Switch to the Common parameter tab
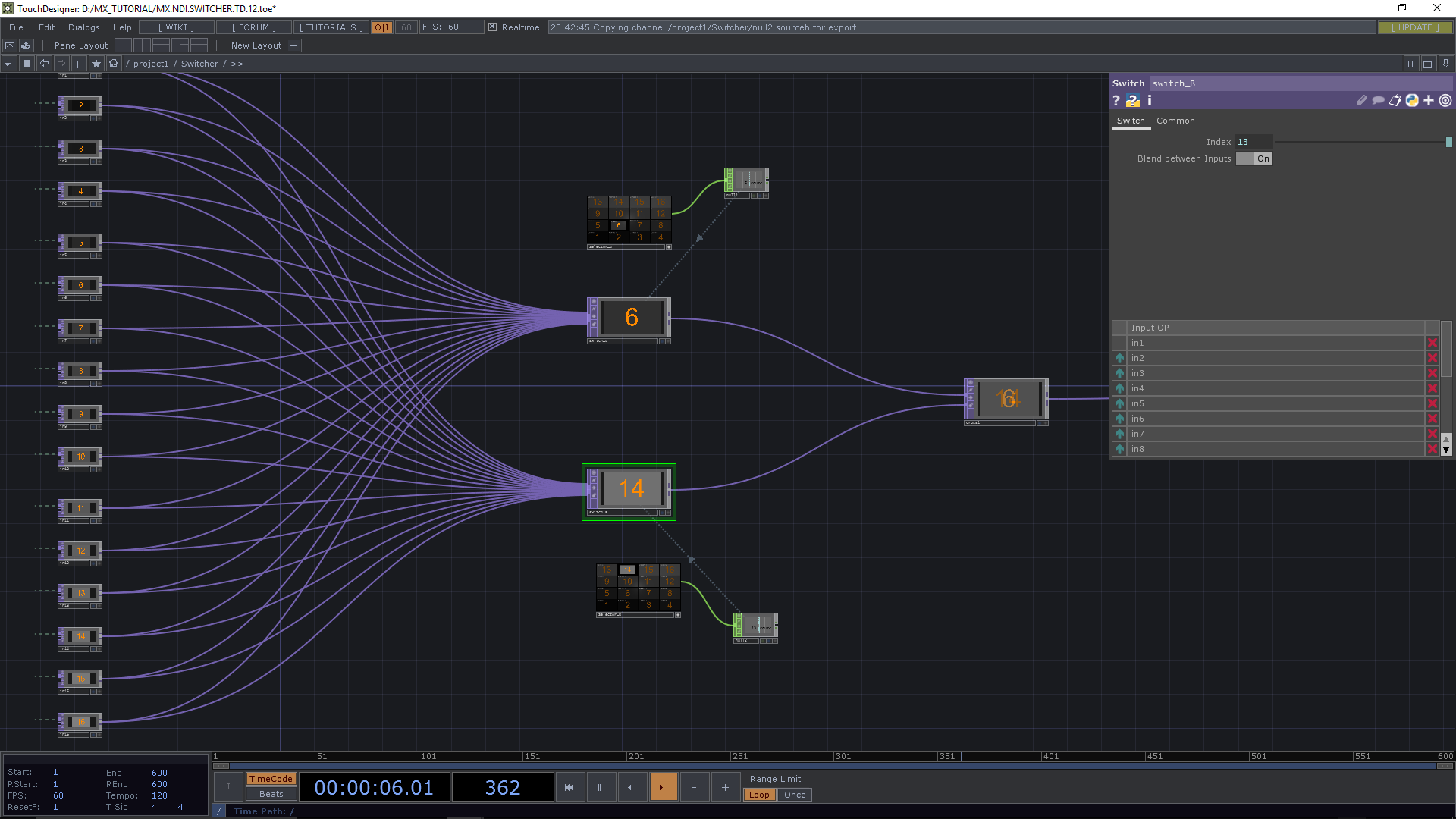Viewport: 1456px width, 819px height. pyautogui.click(x=1175, y=121)
